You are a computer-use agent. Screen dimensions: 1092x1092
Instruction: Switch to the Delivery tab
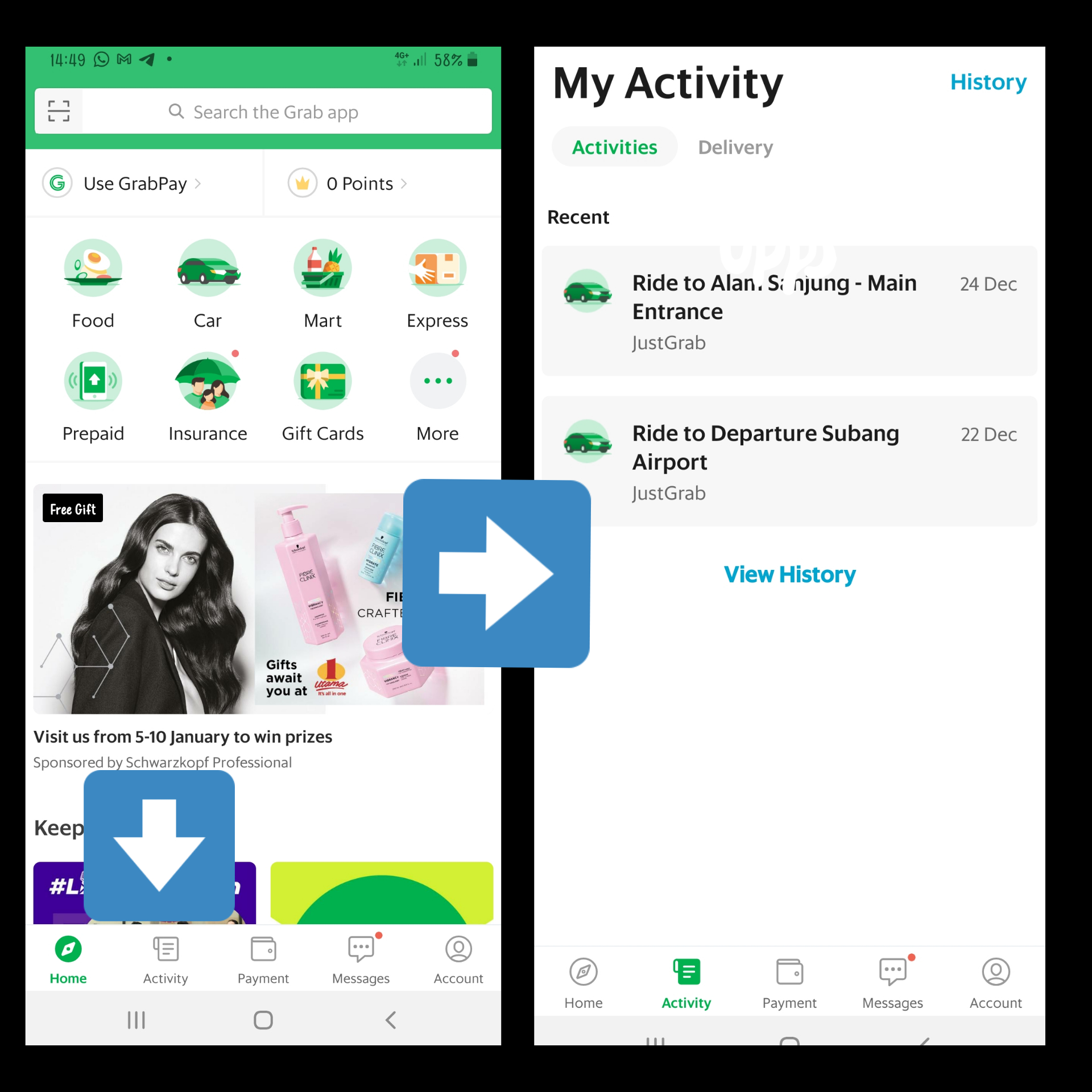(734, 148)
